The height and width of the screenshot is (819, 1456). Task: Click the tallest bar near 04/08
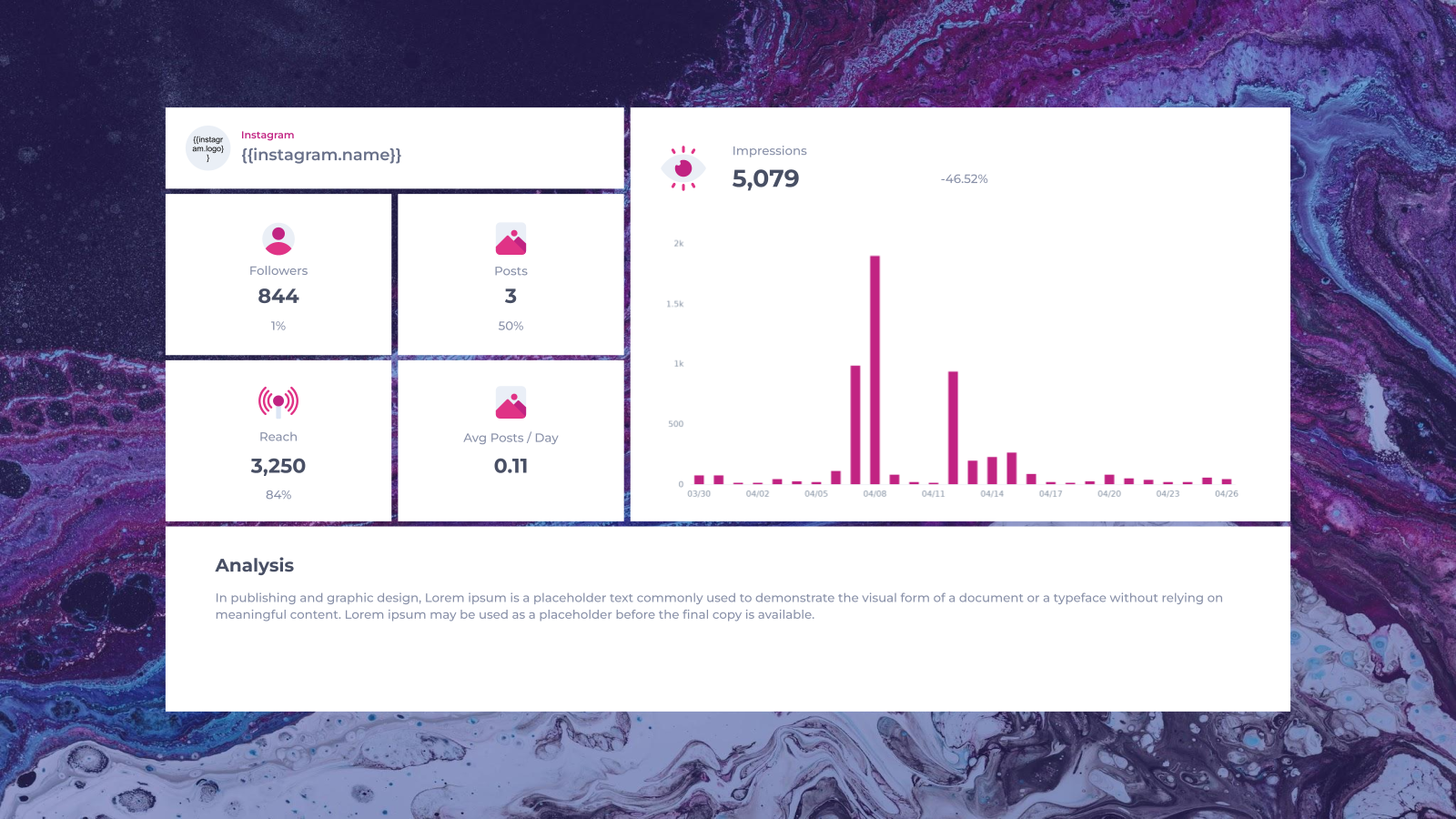click(875, 369)
